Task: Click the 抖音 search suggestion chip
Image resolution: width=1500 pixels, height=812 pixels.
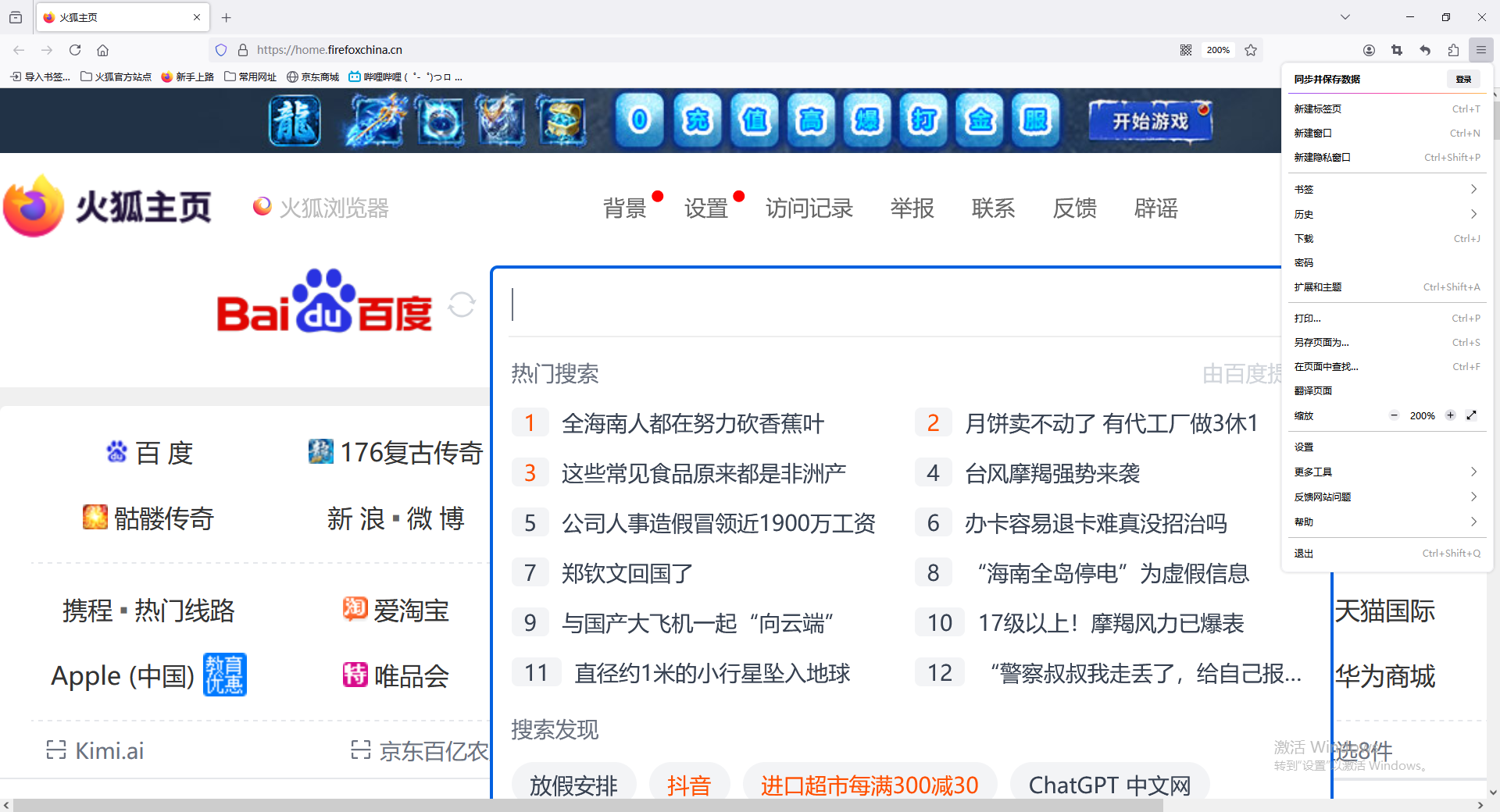Action: coord(689,785)
